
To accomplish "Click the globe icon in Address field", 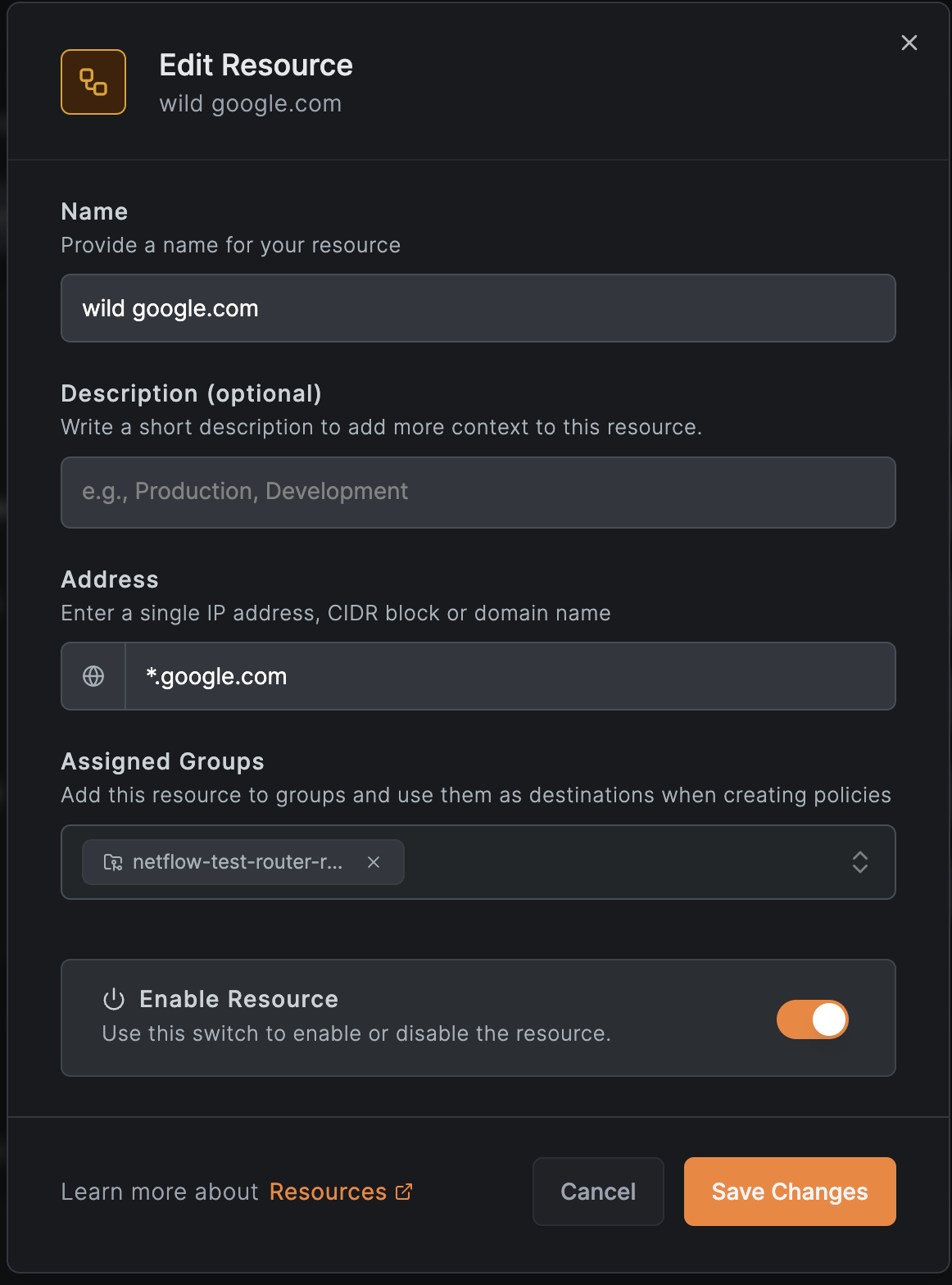I will tap(93, 676).
